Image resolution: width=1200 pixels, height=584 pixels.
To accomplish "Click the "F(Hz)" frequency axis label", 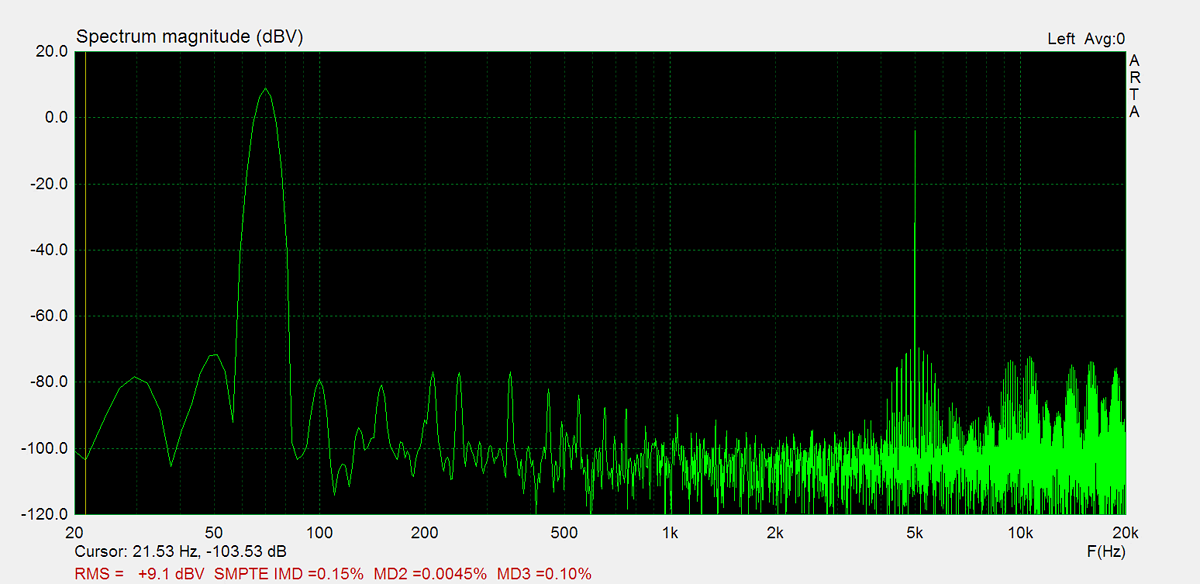I will [1107, 552].
